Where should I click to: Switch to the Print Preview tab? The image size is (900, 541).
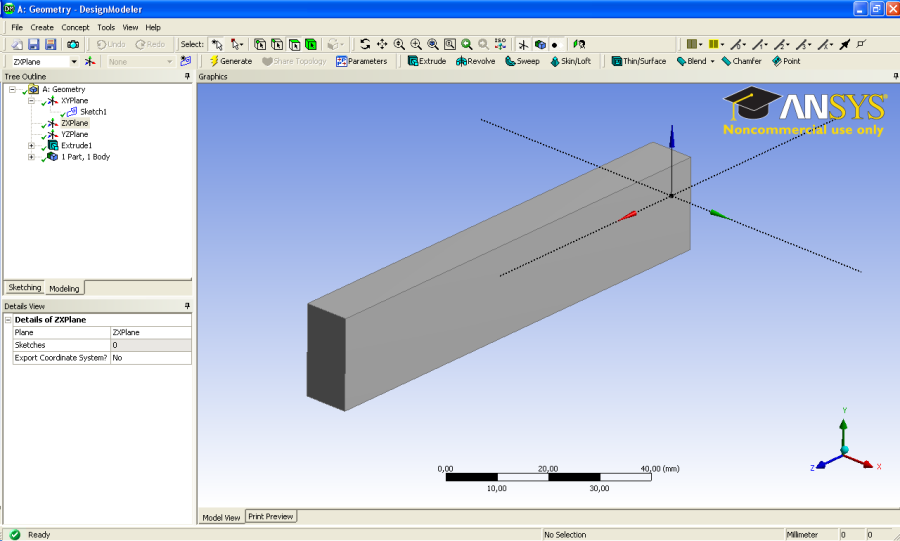coord(270,516)
